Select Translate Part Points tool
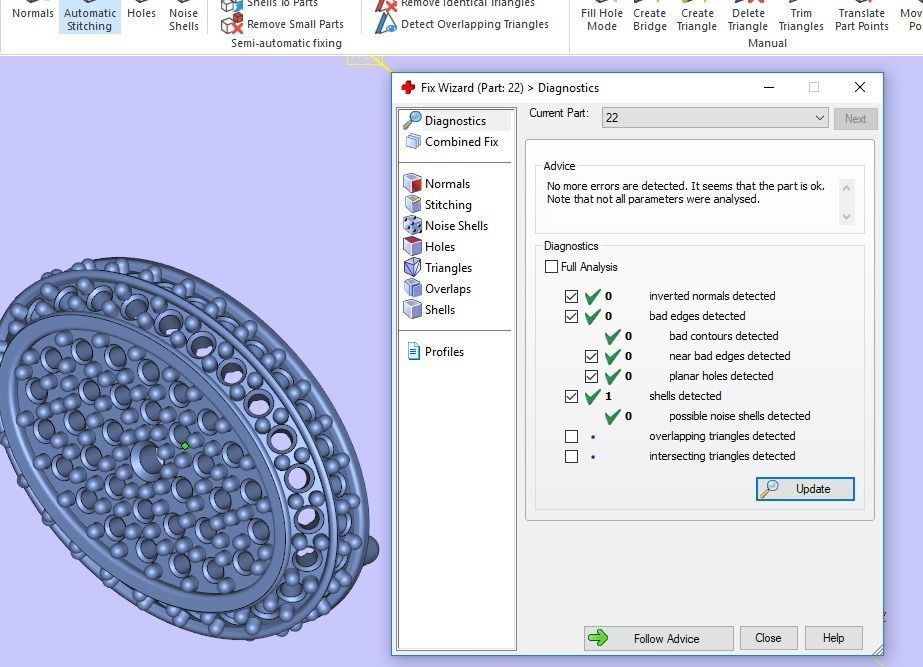This screenshot has height=667, width=923. pos(862,16)
